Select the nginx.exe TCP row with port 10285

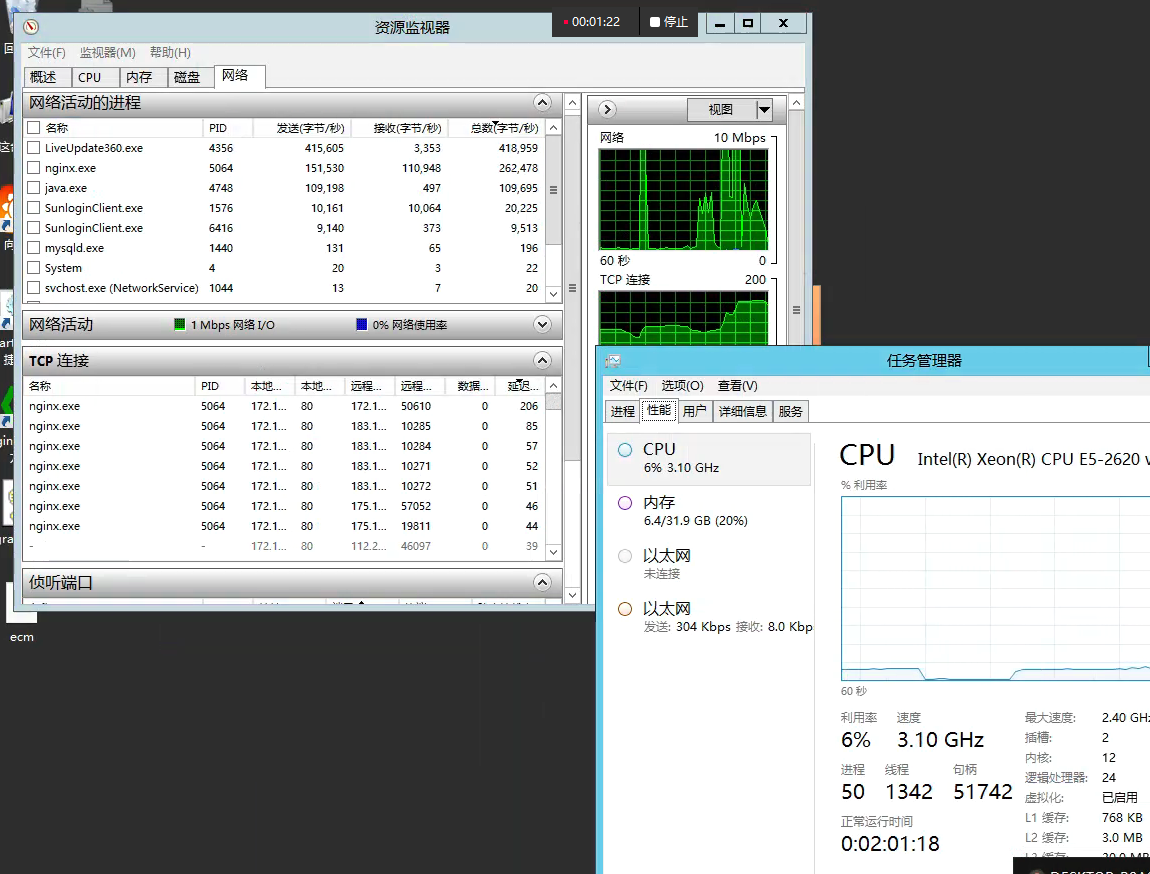pos(285,426)
